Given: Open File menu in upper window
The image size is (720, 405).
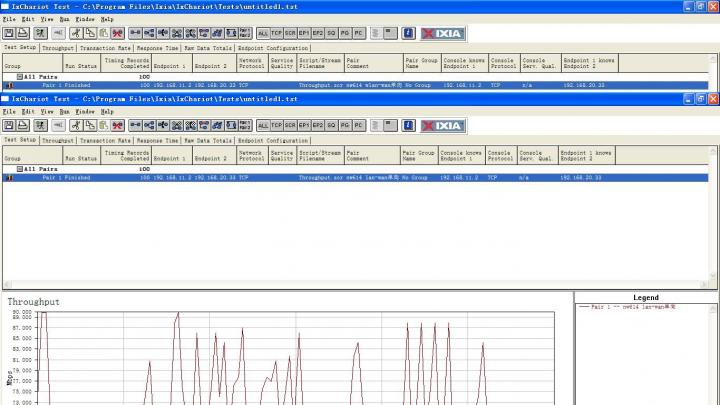Looking at the screenshot, I should [9, 19].
